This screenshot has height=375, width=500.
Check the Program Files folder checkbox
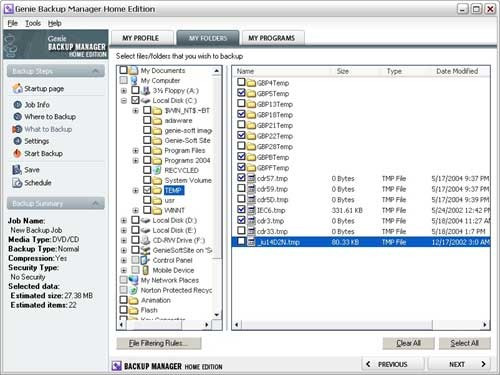(147, 150)
